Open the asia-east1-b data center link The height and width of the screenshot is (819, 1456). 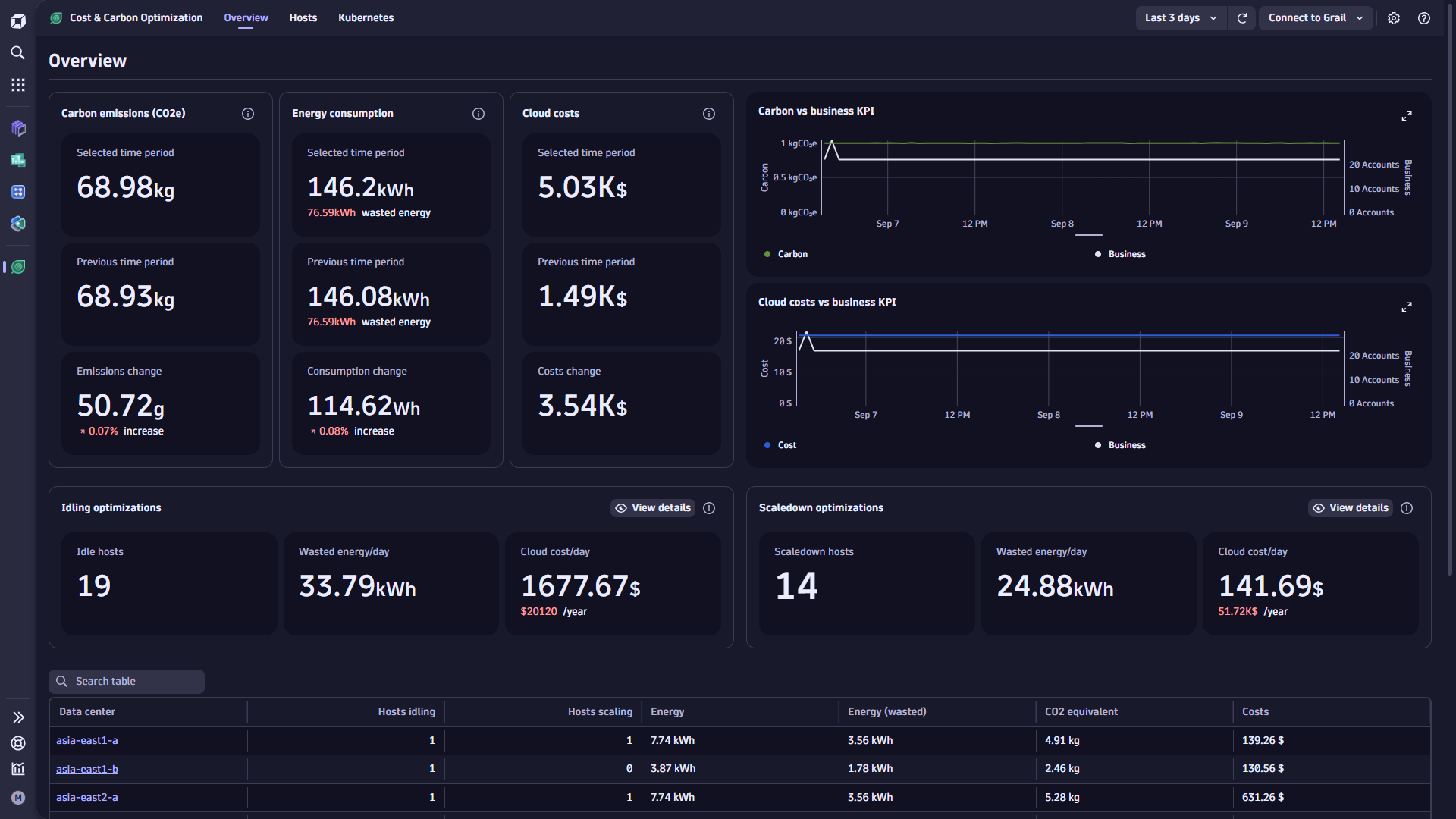(87, 769)
